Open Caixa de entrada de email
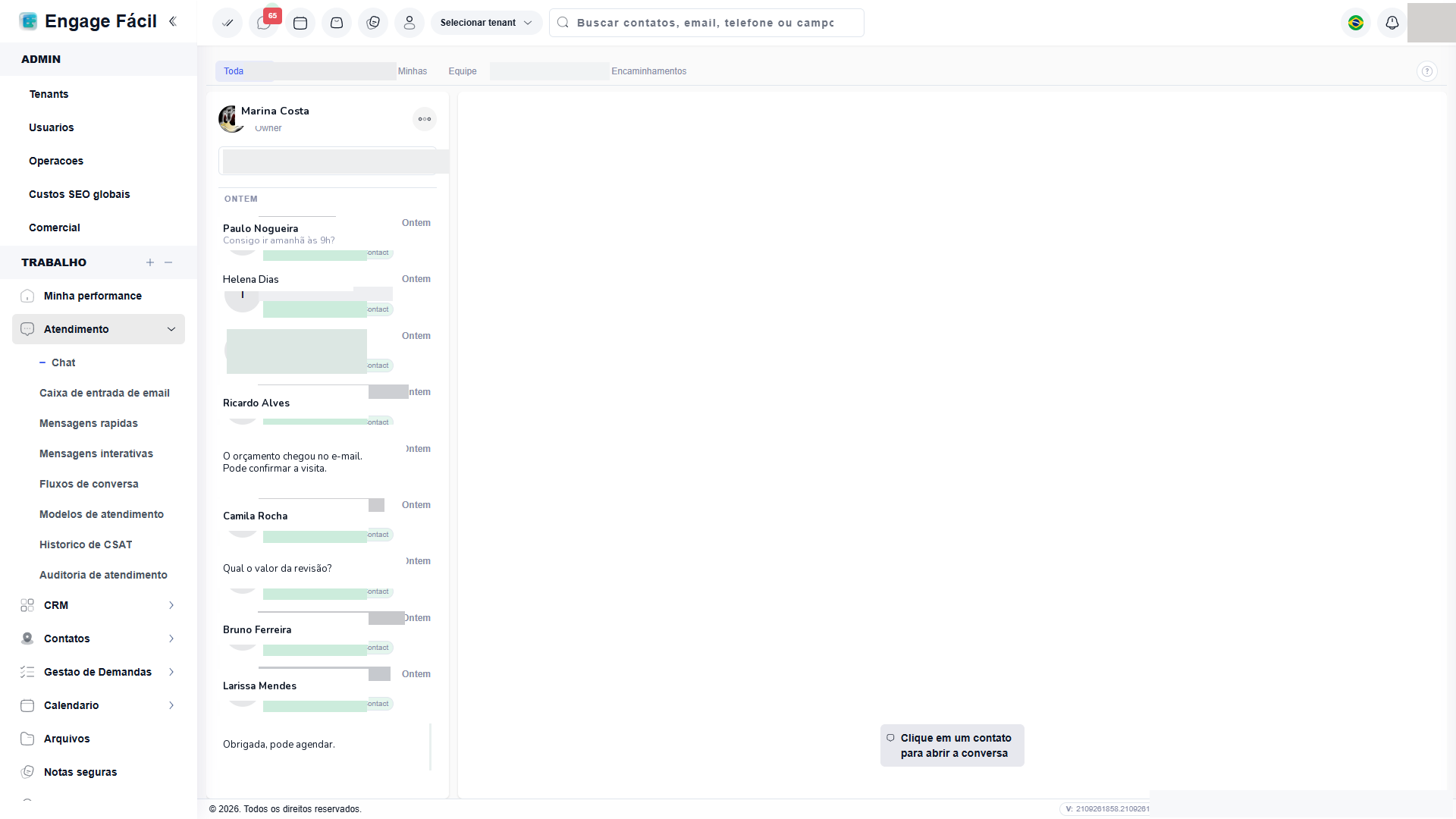Screen dimensions: 1456x819 [x=105, y=393]
